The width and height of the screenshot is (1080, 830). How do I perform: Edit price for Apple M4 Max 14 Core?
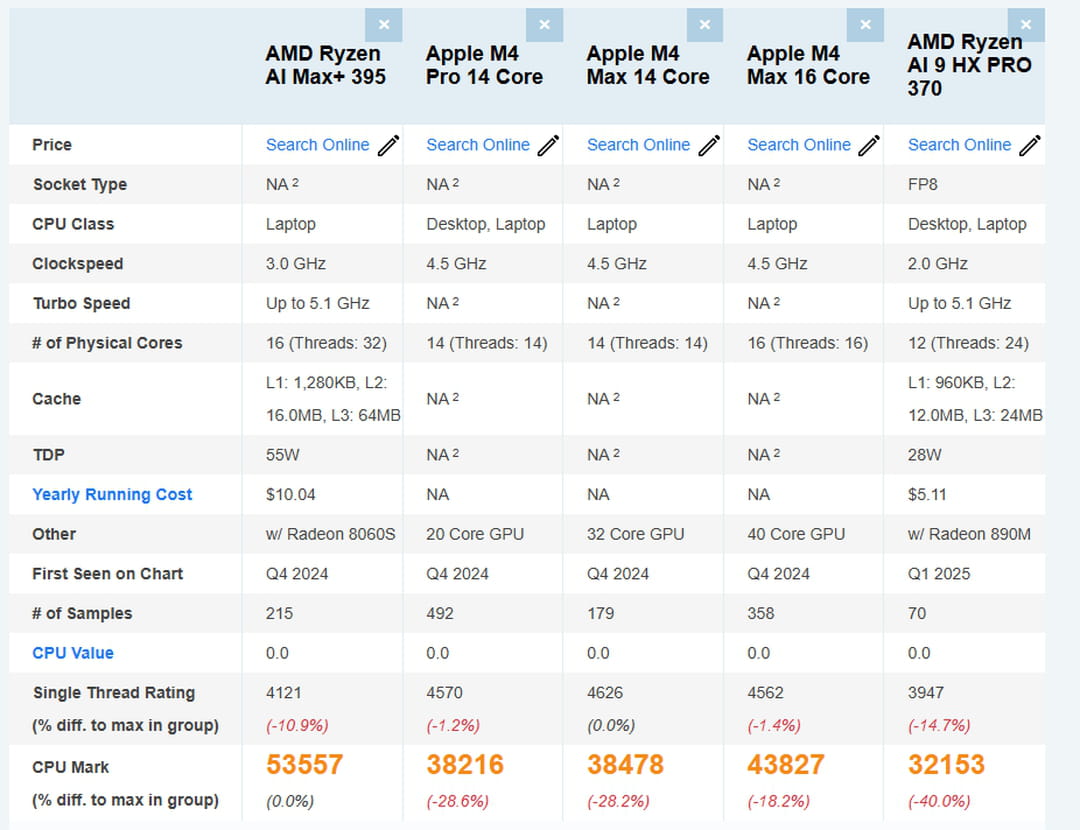pos(709,146)
